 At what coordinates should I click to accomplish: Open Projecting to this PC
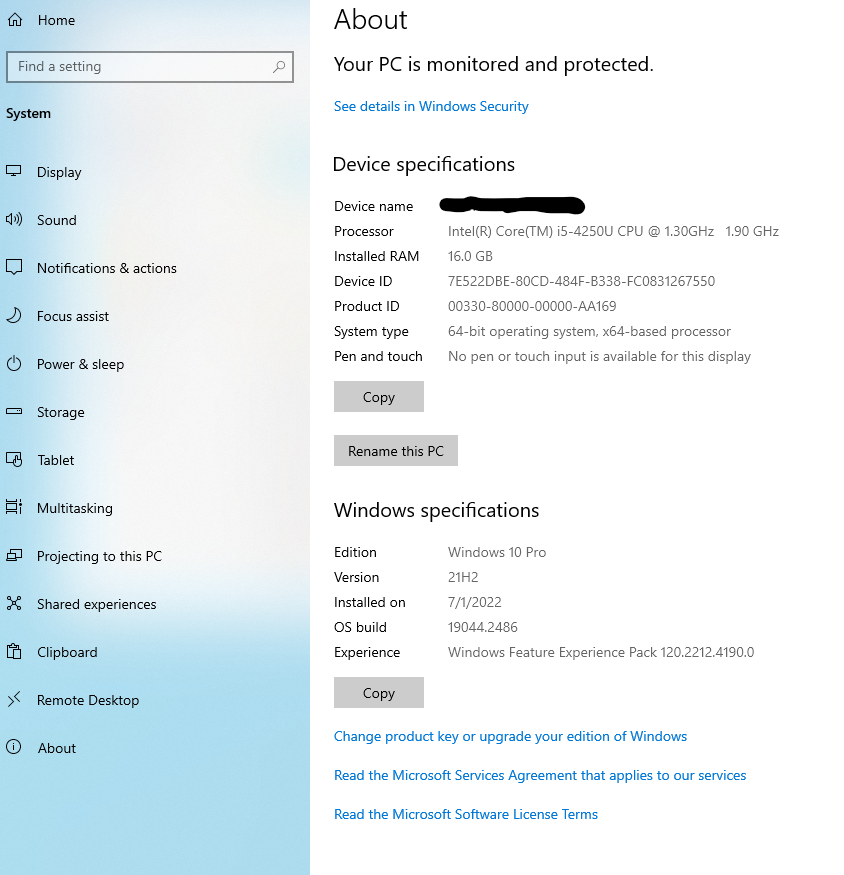pyautogui.click(x=99, y=556)
